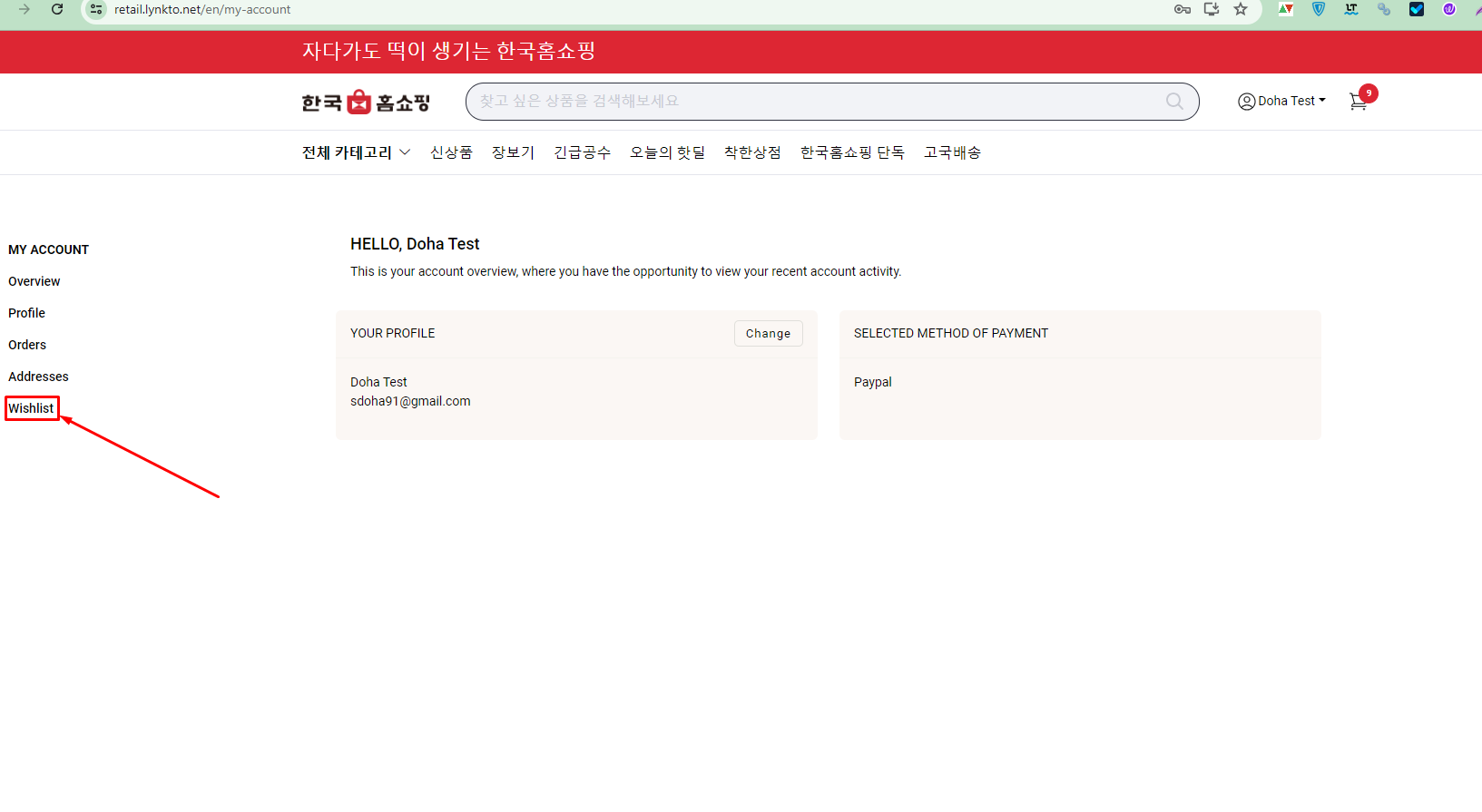Open the shopping cart with 9 items
This screenshot has height=812, width=1482.
pos(1359,102)
